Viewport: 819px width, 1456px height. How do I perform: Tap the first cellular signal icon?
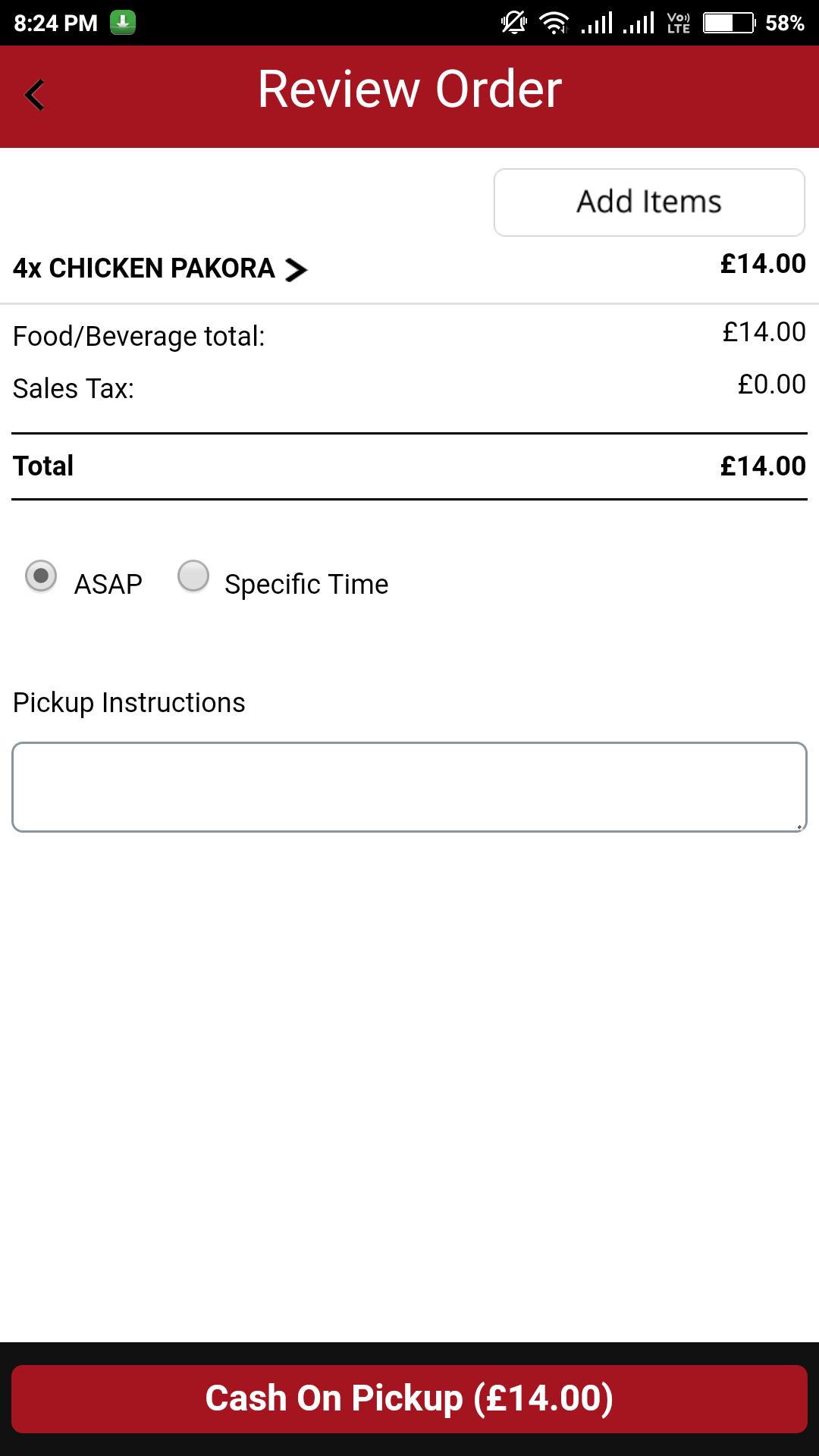click(597, 23)
